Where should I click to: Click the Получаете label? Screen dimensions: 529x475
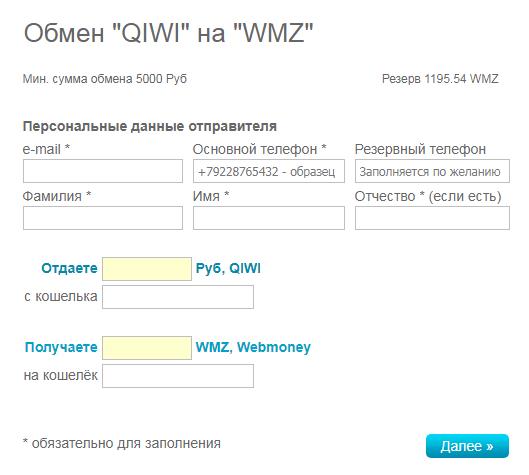coord(61,347)
